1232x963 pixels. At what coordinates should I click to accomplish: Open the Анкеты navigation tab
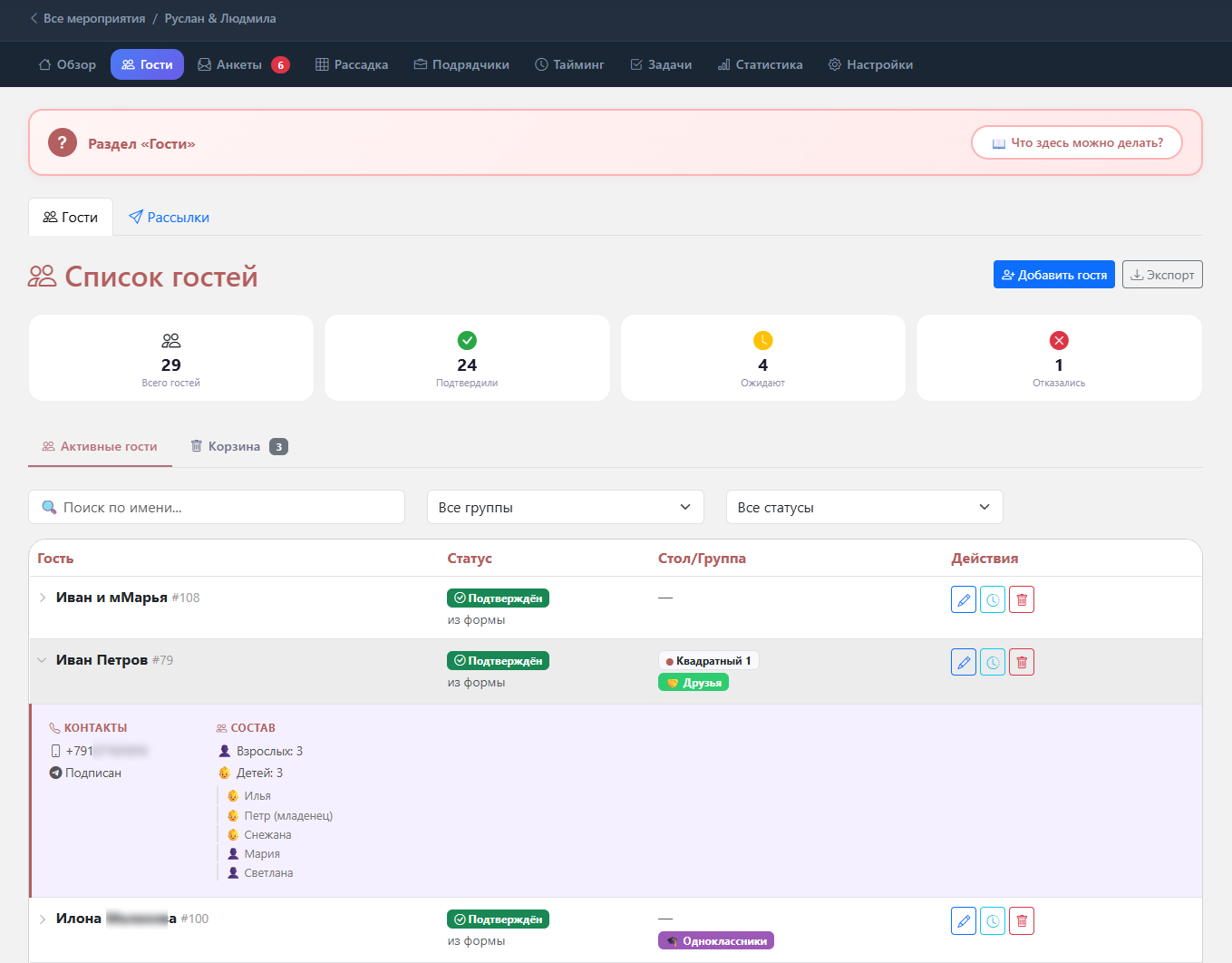(x=243, y=64)
